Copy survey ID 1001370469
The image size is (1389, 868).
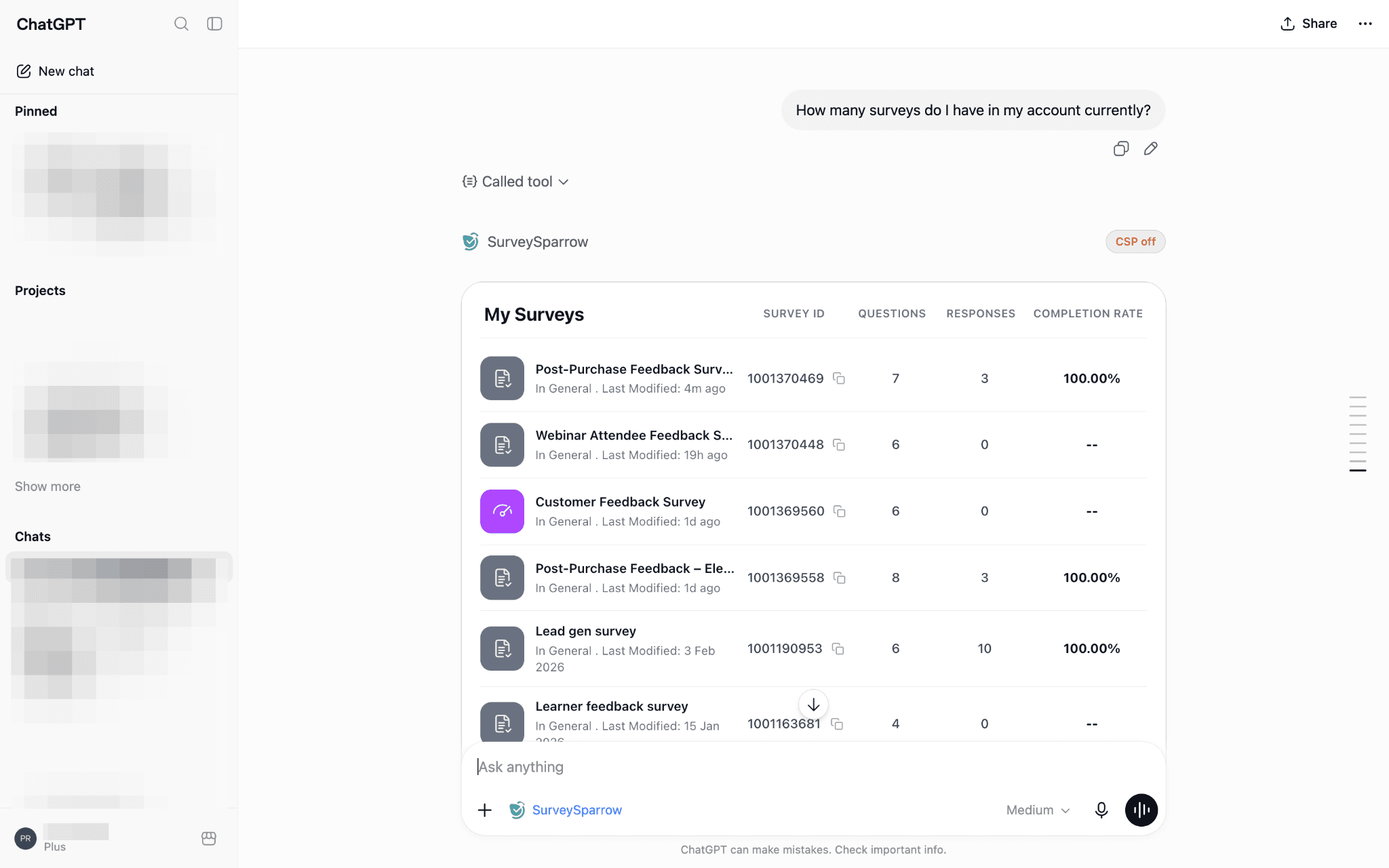(x=839, y=378)
